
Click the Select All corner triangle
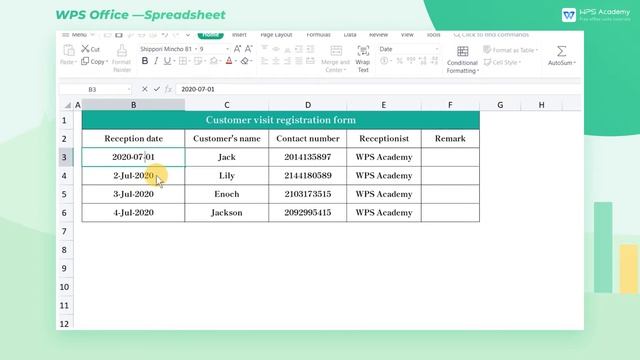point(68,105)
